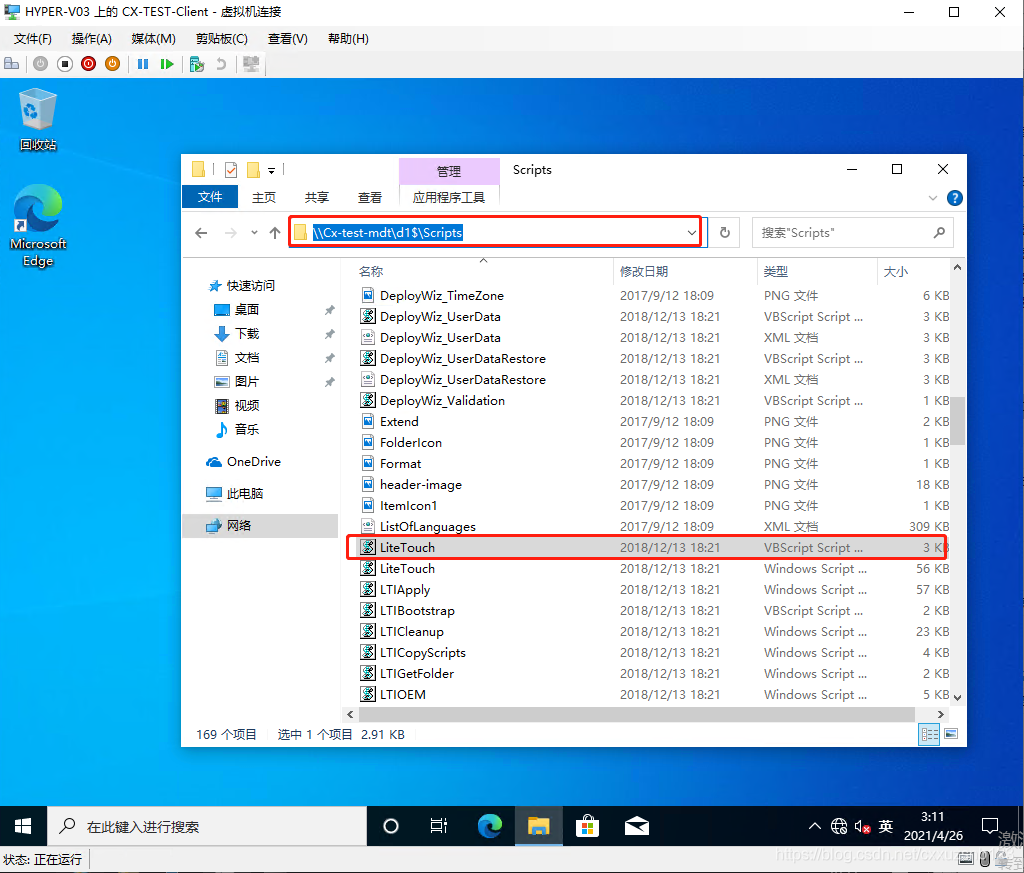Pause the virtual machine
Image resolution: width=1024 pixels, height=873 pixels.
(143, 63)
